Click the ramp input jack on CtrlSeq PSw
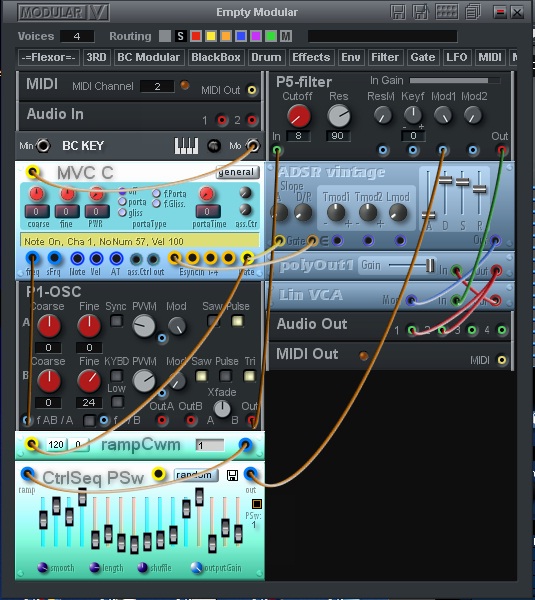Image resolution: width=535 pixels, height=600 pixels. point(27,474)
